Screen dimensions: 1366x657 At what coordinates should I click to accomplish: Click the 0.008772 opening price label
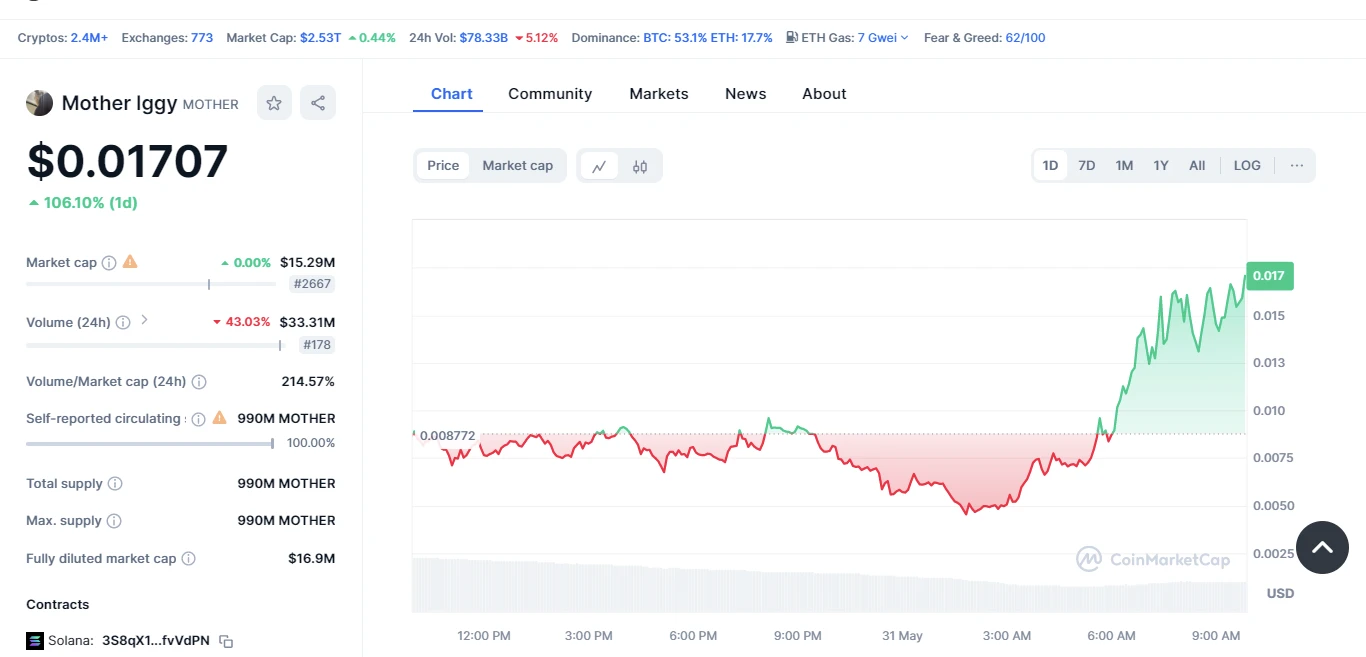tap(447, 436)
